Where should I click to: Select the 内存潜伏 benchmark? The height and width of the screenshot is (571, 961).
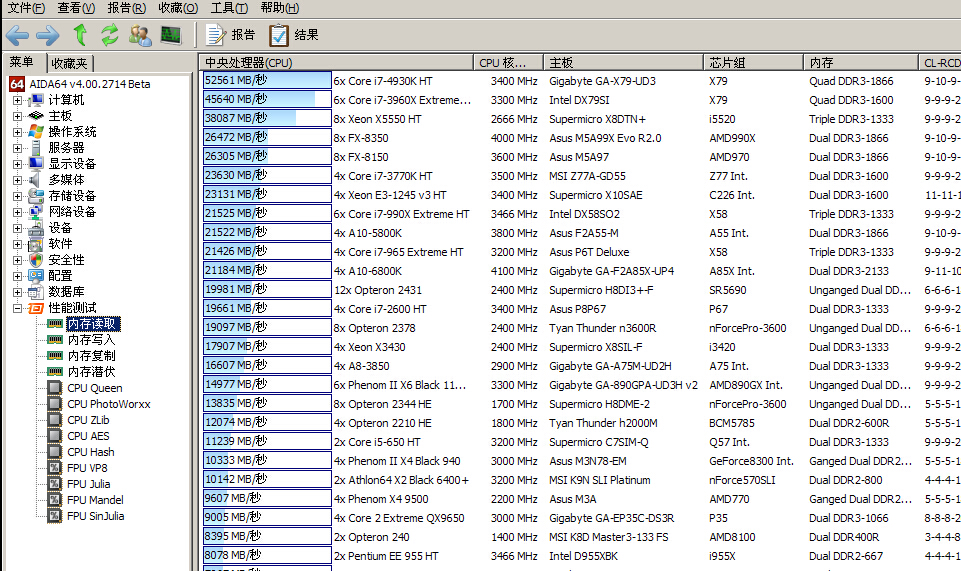91,371
